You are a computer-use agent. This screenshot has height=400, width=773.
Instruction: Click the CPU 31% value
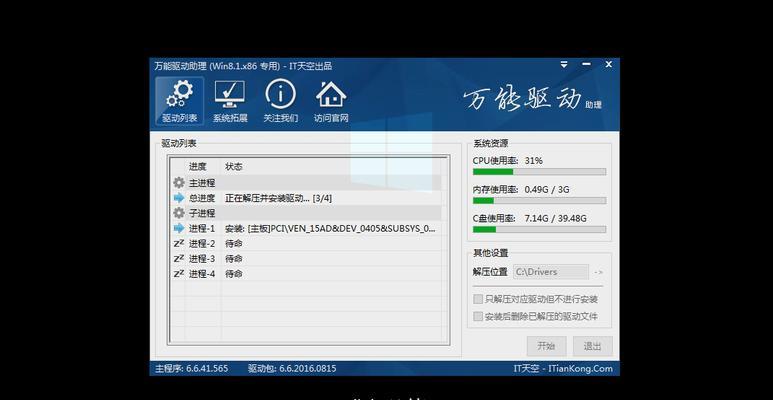(x=533, y=160)
